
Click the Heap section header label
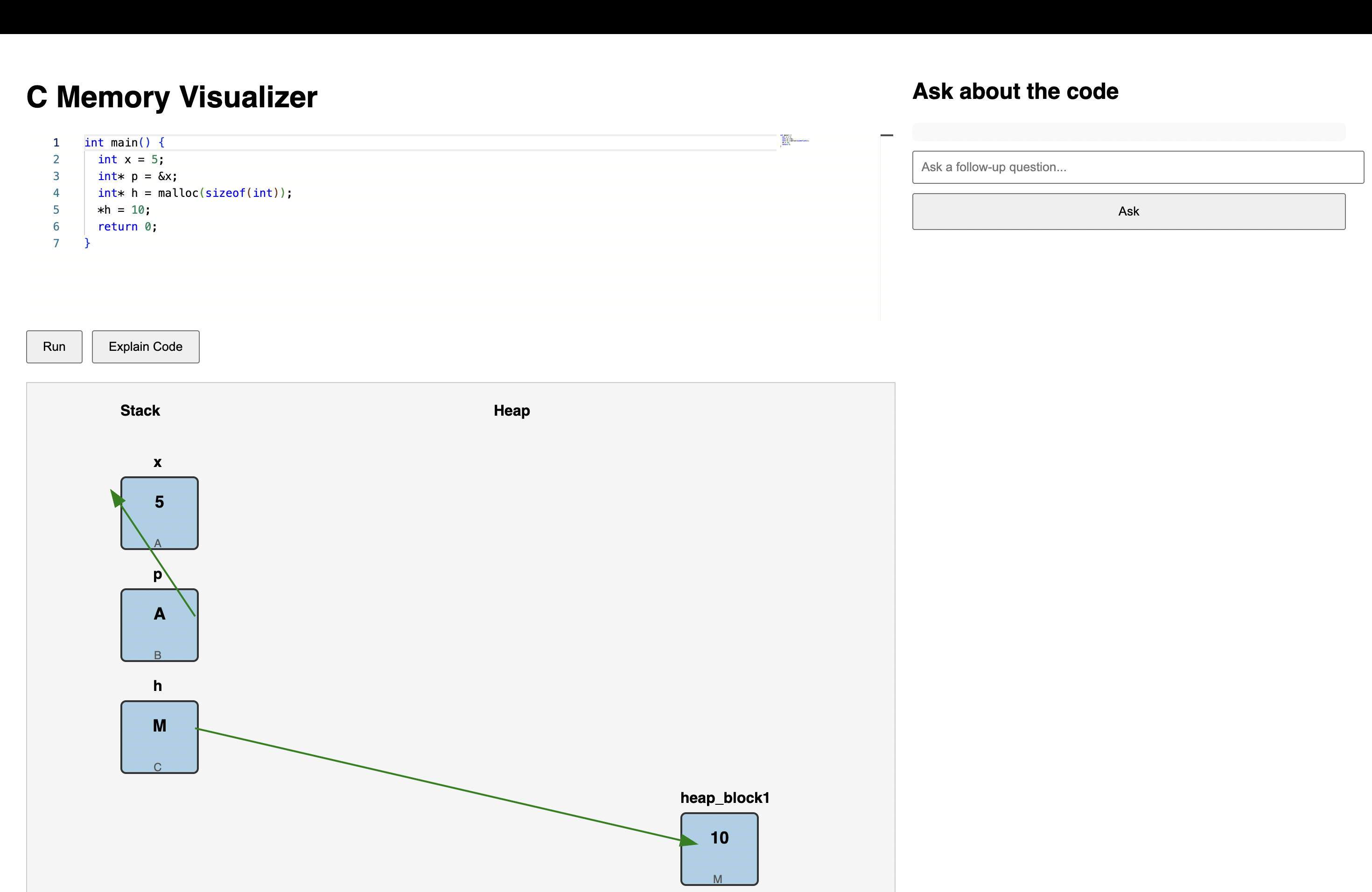click(511, 410)
